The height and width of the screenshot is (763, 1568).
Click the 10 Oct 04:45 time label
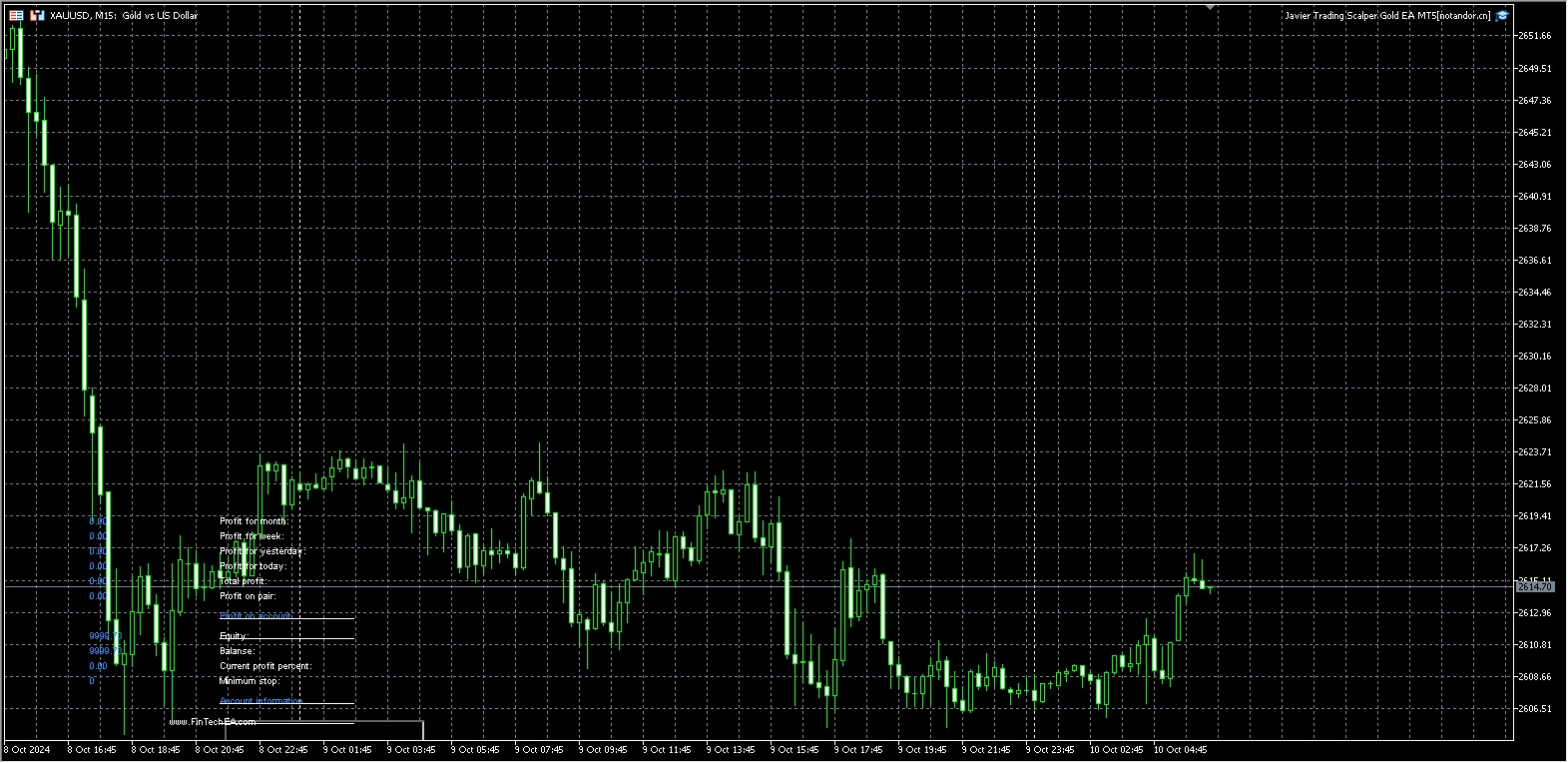click(1180, 750)
